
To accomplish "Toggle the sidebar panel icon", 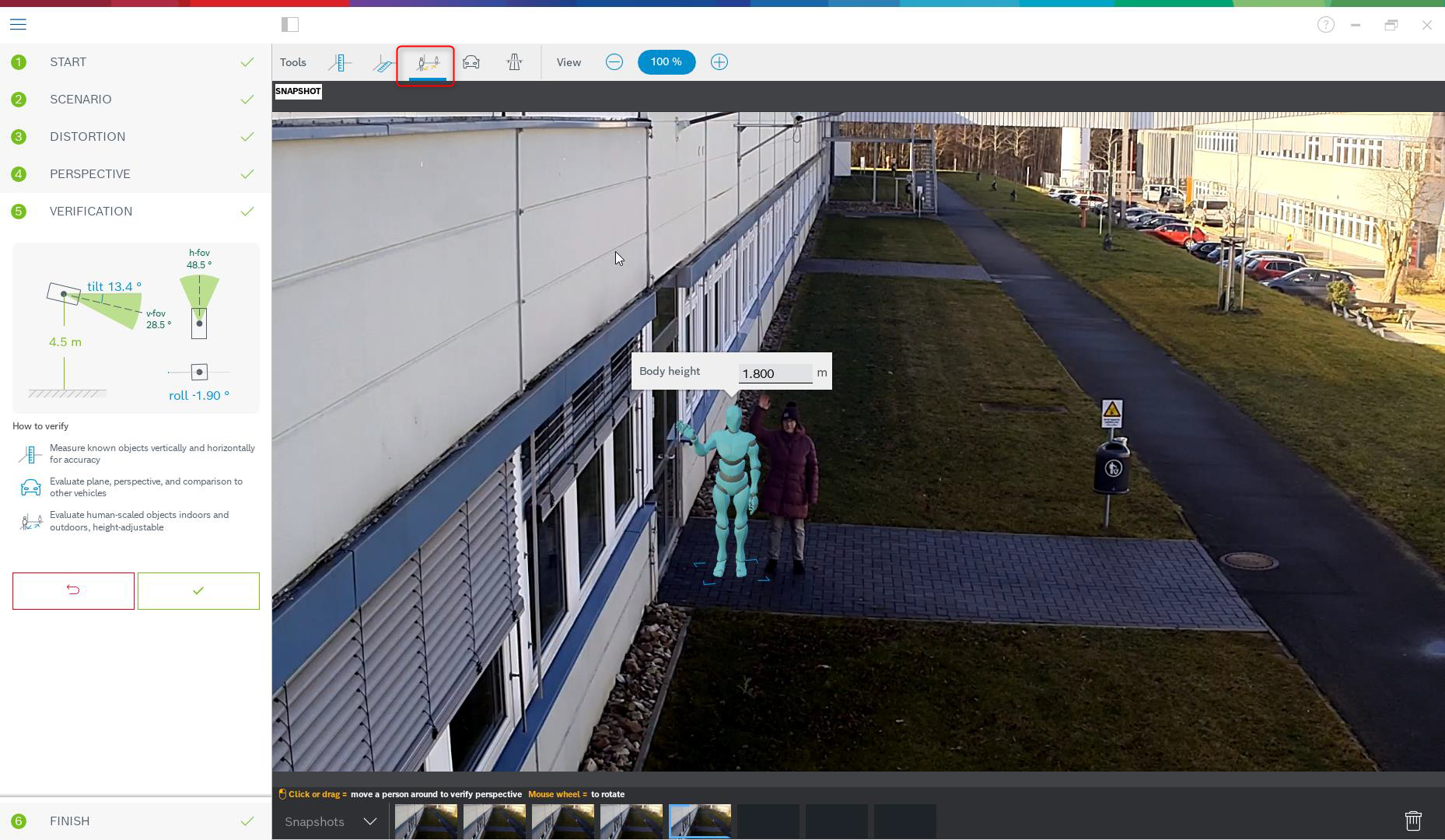I will tap(290, 25).
